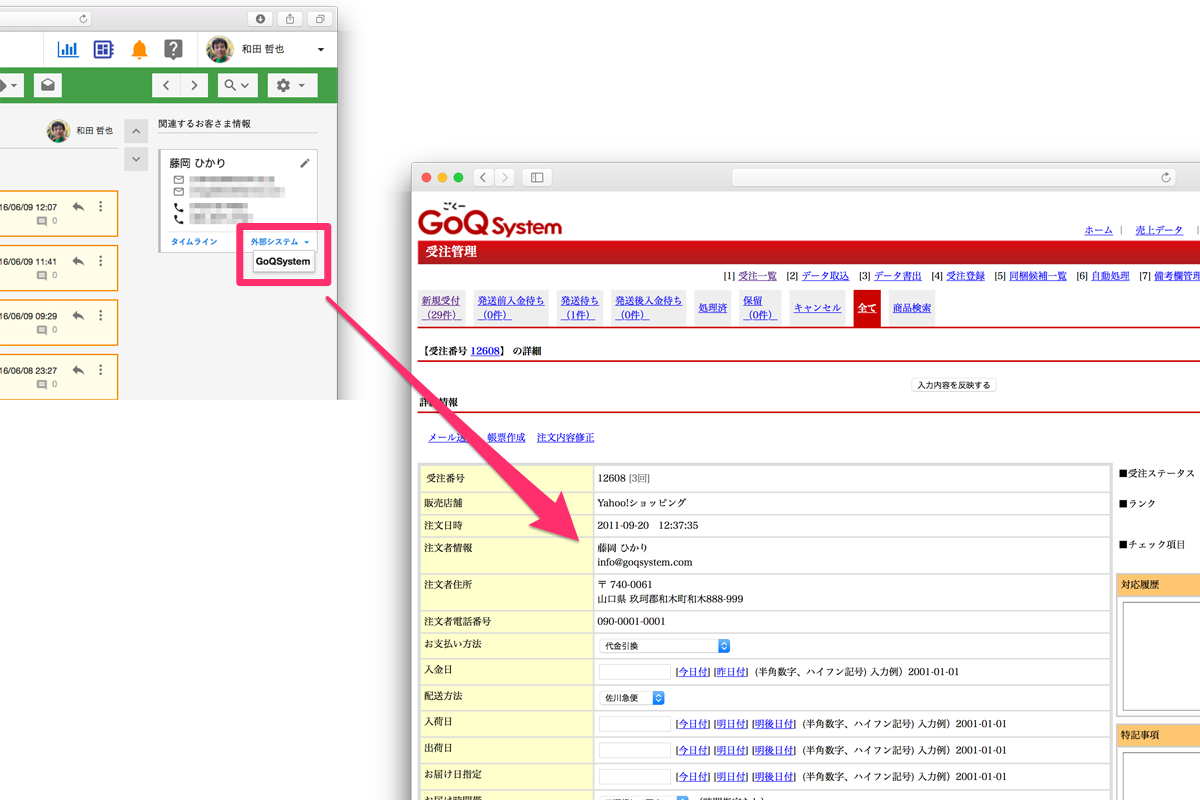The image size is (1200, 800).
Task: Open the help question mark icon
Action: (173, 49)
